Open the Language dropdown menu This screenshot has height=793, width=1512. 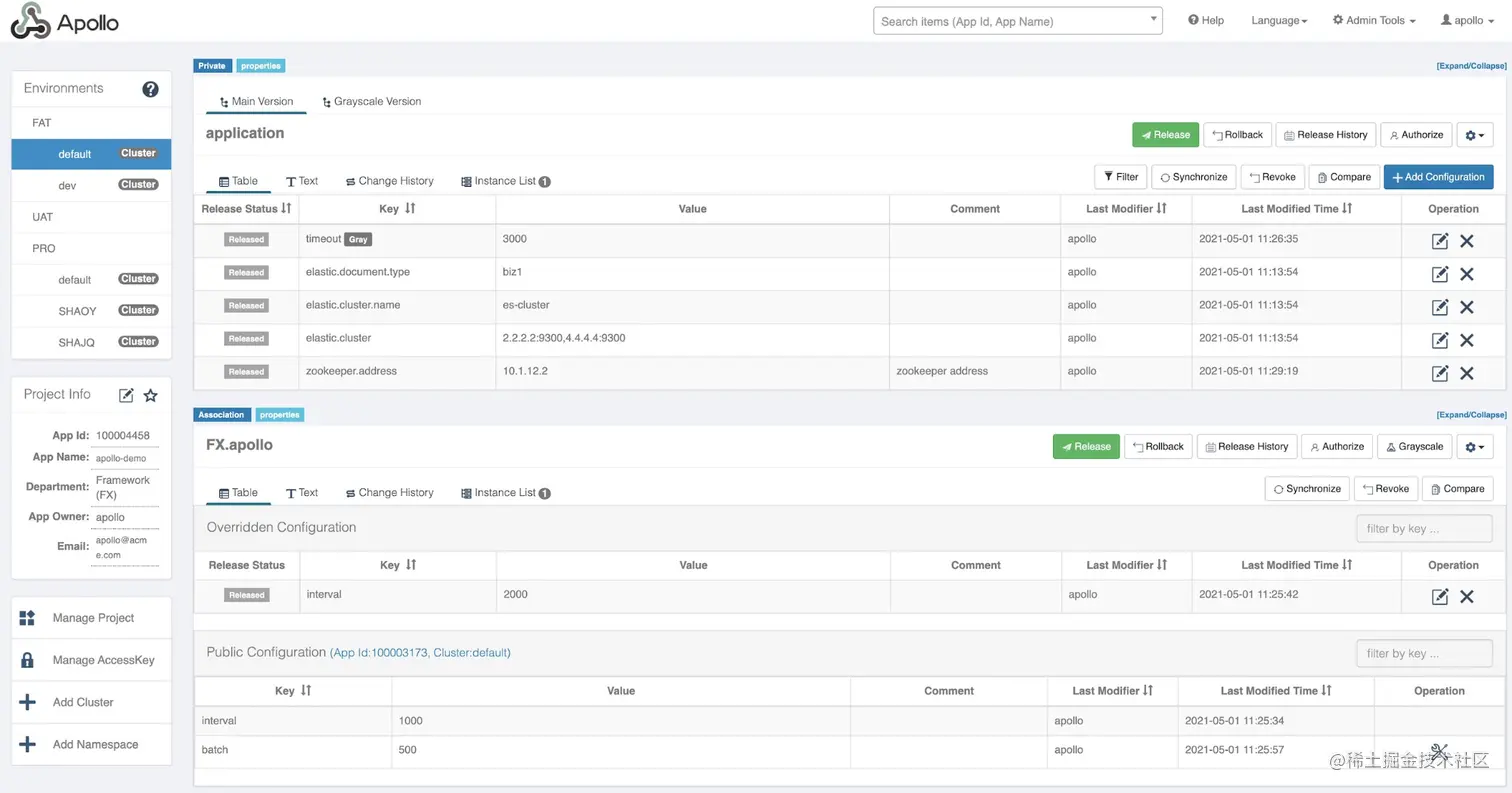pos(1279,20)
